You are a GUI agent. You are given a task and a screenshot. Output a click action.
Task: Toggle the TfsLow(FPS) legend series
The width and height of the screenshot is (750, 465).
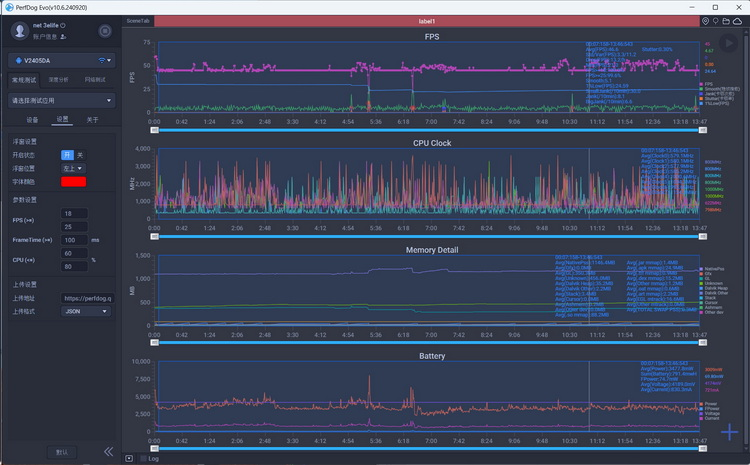click(x=714, y=103)
